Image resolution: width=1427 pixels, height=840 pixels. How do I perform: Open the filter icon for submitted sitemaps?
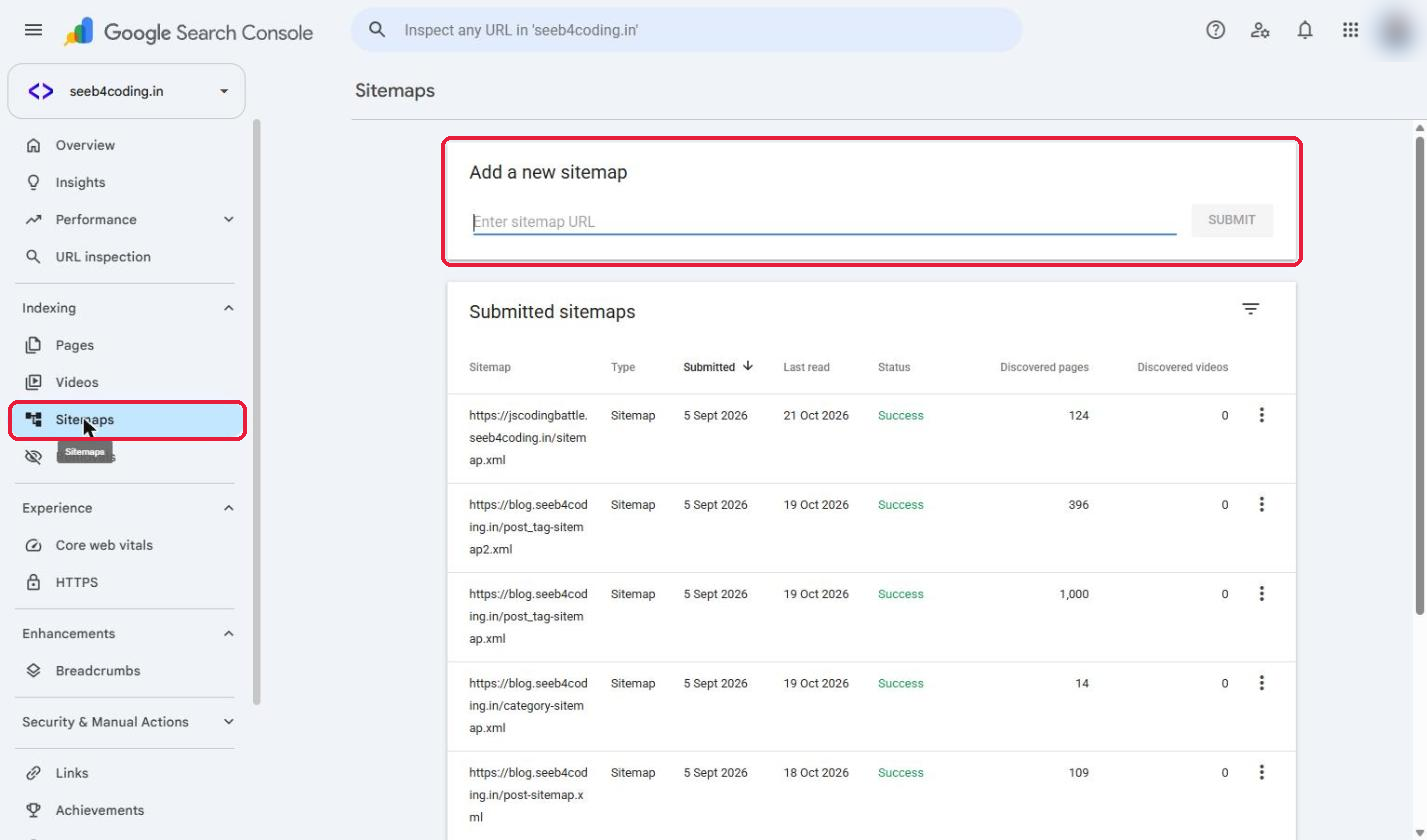click(x=1250, y=309)
